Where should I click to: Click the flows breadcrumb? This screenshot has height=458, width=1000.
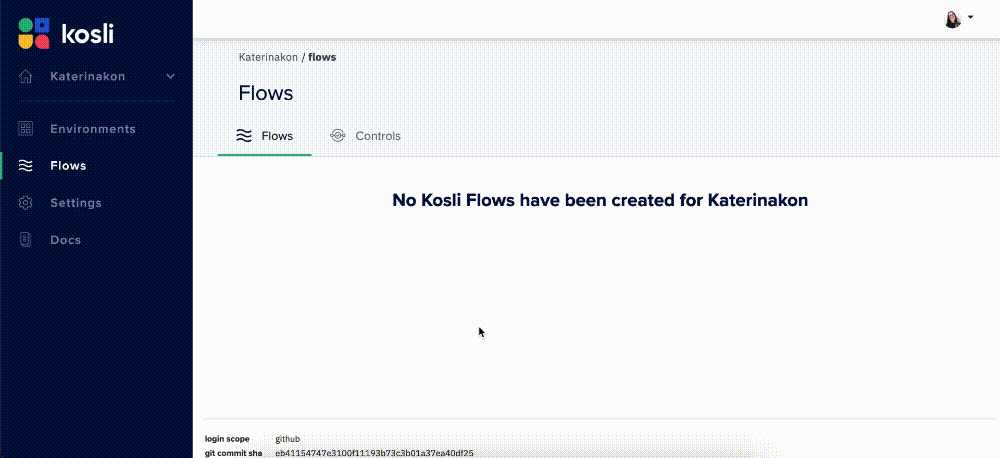(x=322, y=57)
